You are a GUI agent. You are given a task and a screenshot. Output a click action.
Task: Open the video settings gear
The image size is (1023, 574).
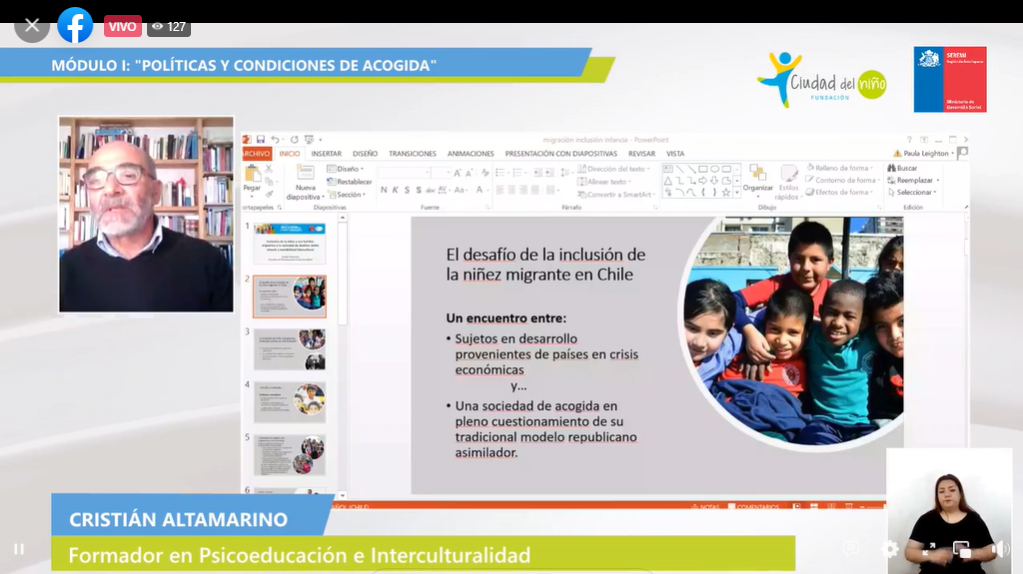point(889,548)
